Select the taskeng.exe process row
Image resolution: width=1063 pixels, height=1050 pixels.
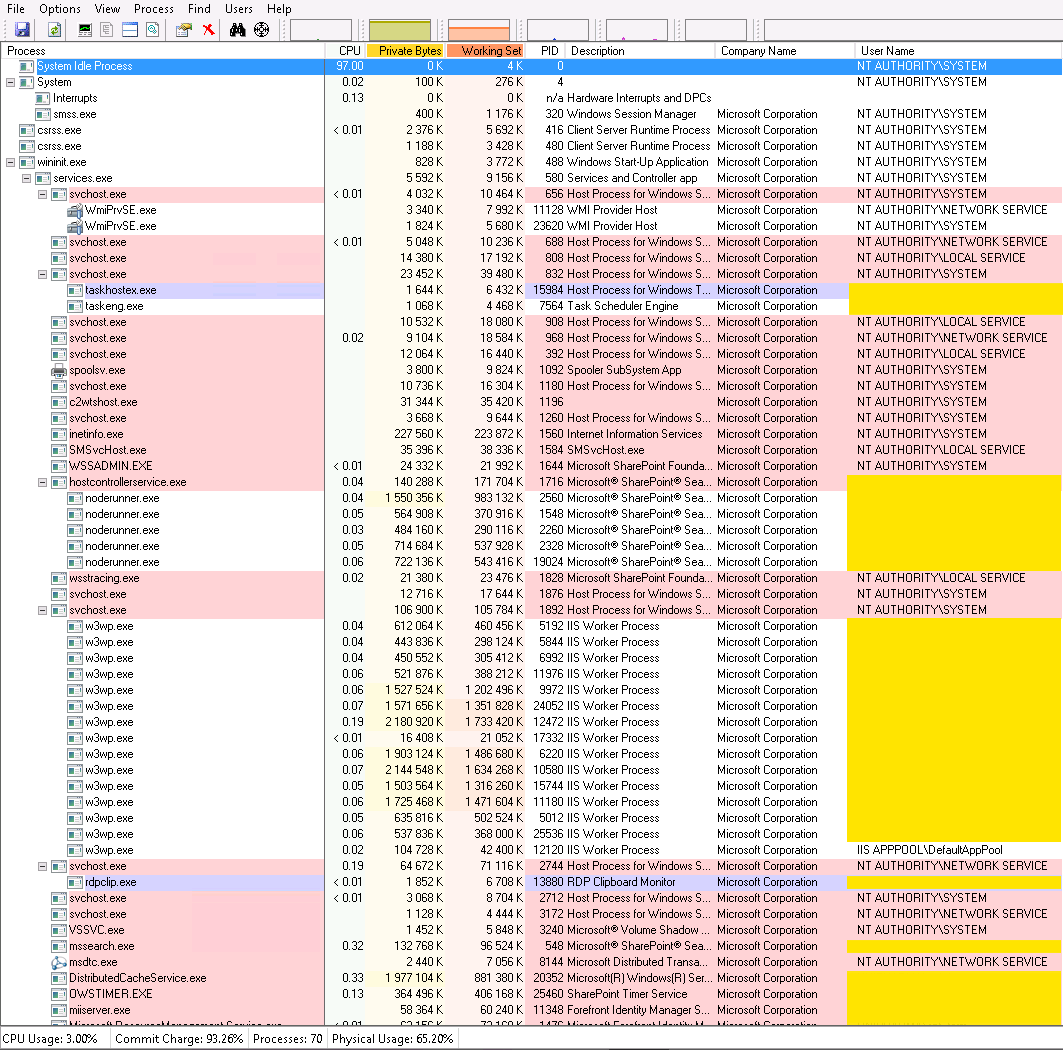click(531, 306)
